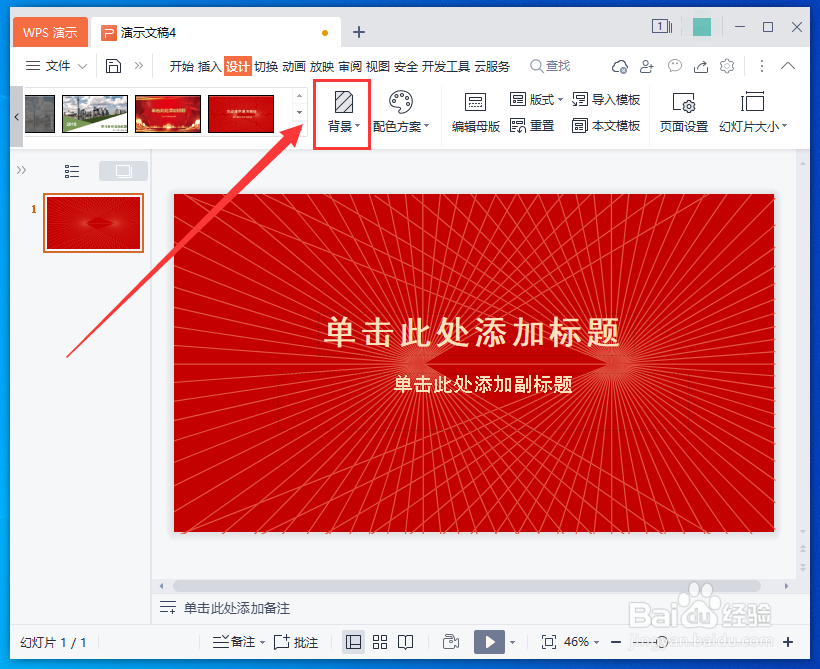Expand hidden quick access toolbar chevrons
Viewport: 820px width, 669px height.
click(x=139, y=65)
